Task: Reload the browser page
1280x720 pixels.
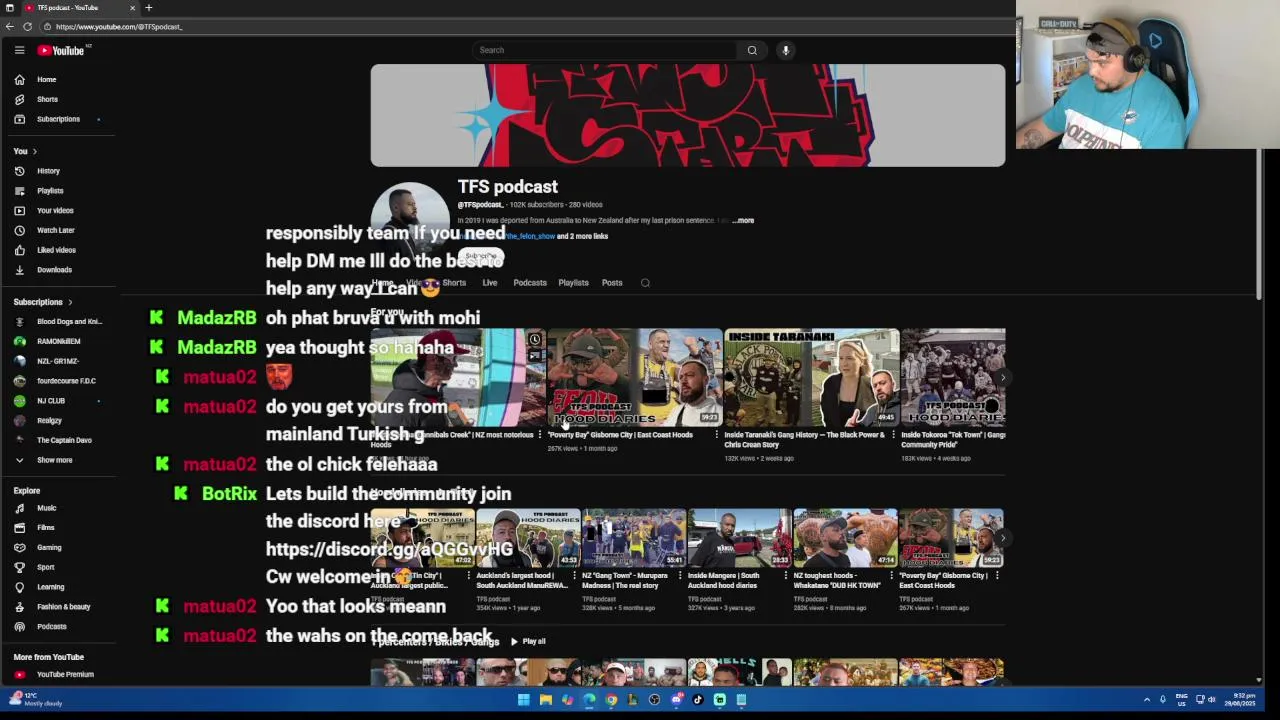Action: 27,27
